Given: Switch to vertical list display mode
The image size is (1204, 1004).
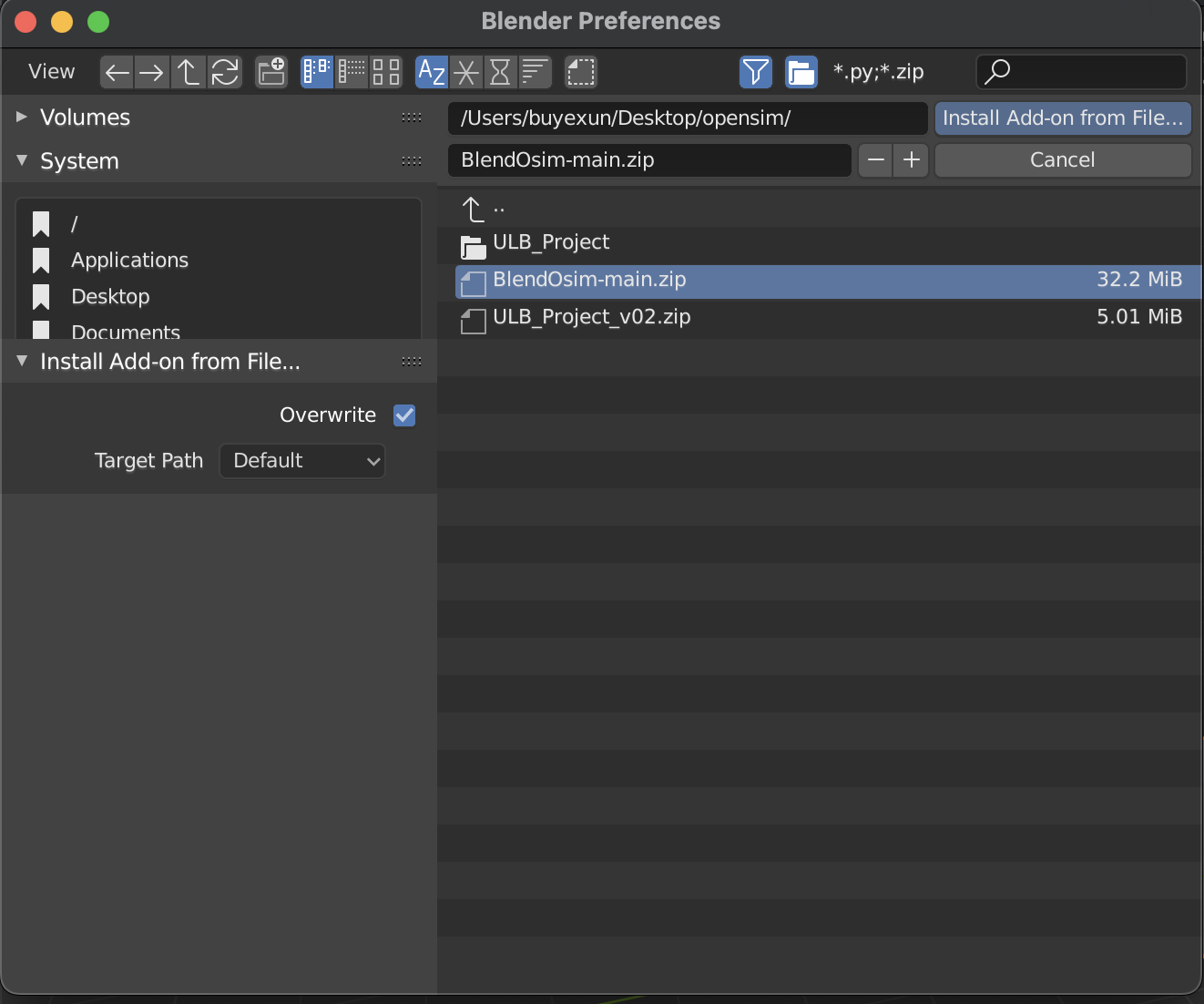Looking at the screenshot, I should pos(317,72).
